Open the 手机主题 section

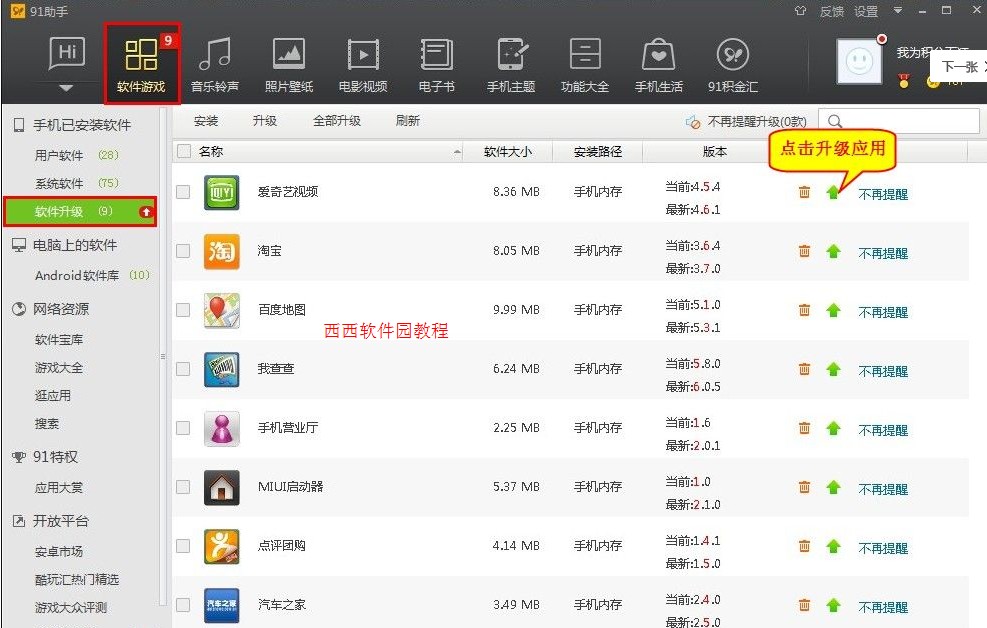click(511, 64)
